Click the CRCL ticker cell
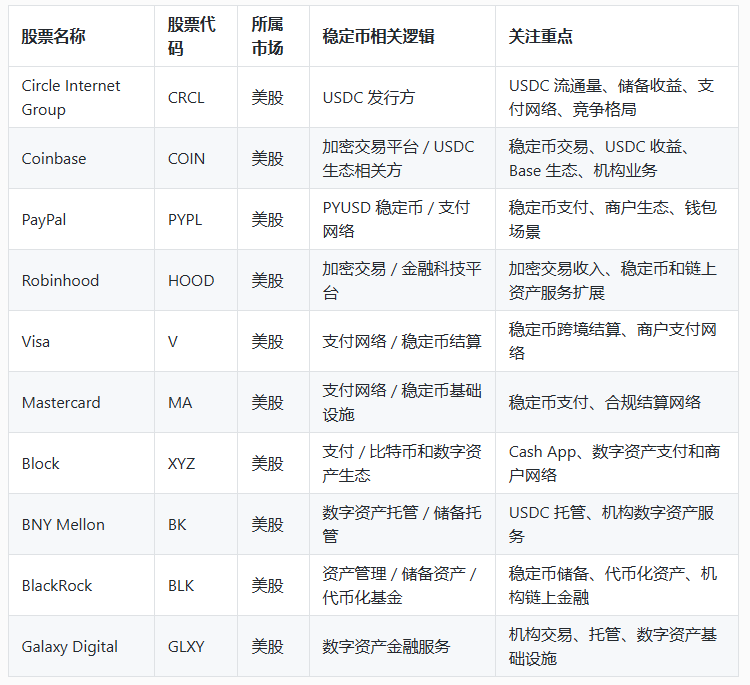The image size is (750, 685). [x=196, y=97]
